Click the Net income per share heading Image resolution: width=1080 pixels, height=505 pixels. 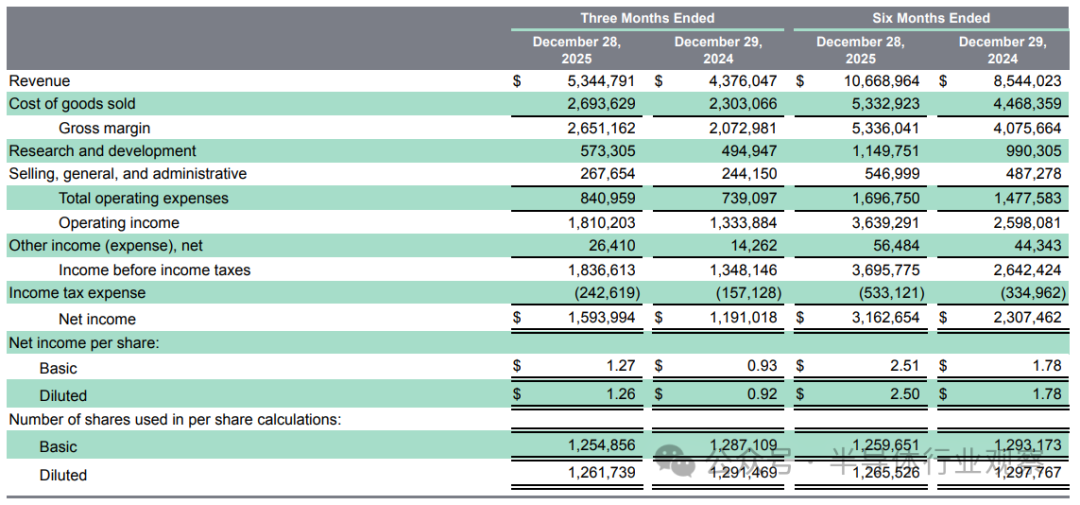coord(83,343)
